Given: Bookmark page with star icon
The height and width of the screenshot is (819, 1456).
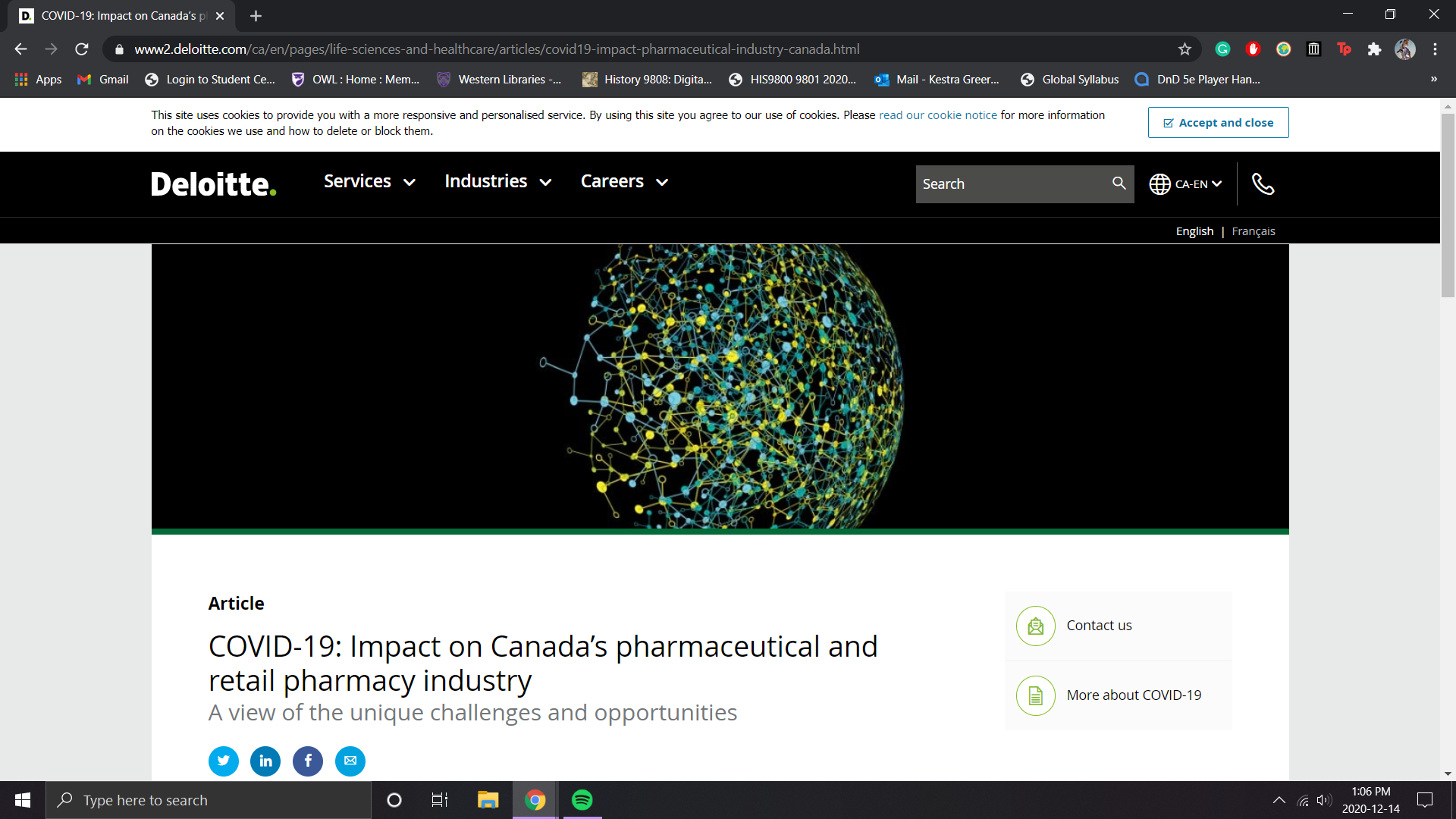Looking at the screenshot, I should (1185, 49).
